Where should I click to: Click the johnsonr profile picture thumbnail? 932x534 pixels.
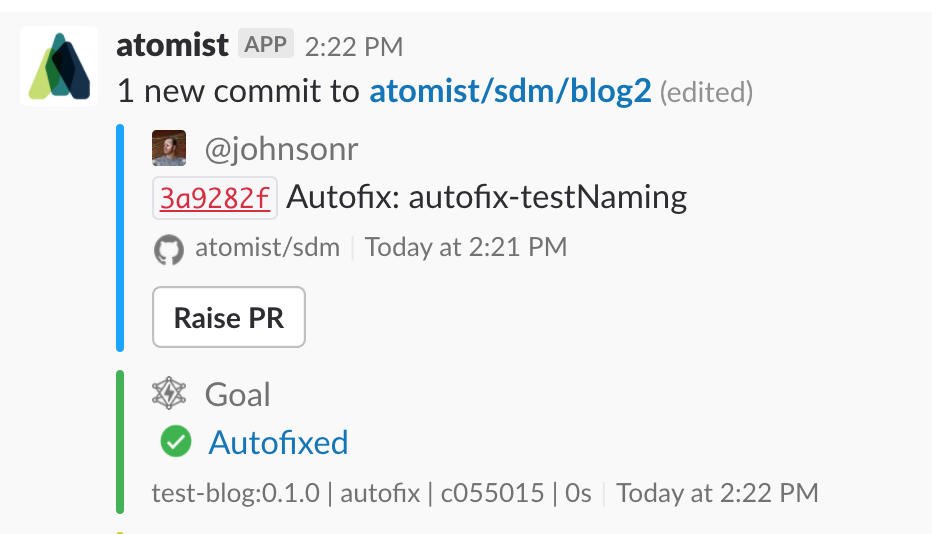[169, 148]
